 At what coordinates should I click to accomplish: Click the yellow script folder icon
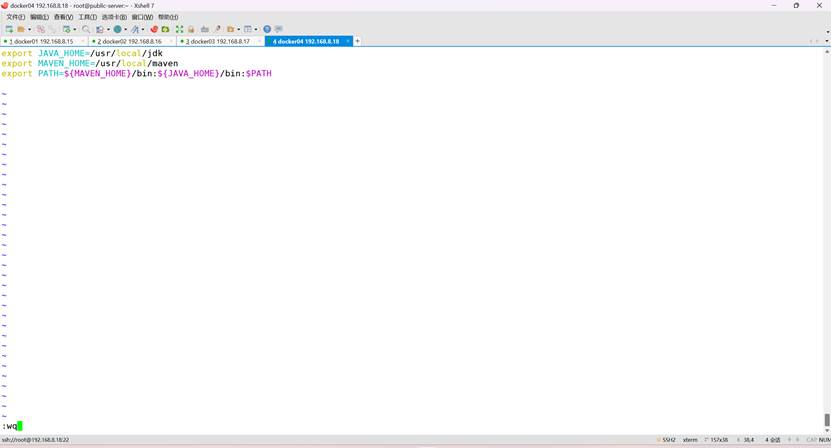click(x=231, y=29)
